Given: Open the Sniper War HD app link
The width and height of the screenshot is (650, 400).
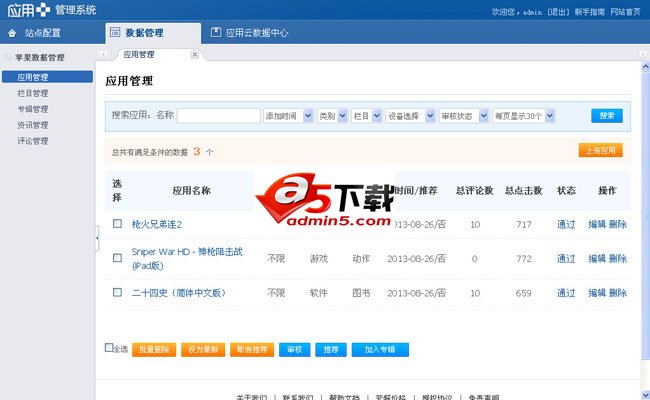Looking at the screenshot, I should pos(187,258).
